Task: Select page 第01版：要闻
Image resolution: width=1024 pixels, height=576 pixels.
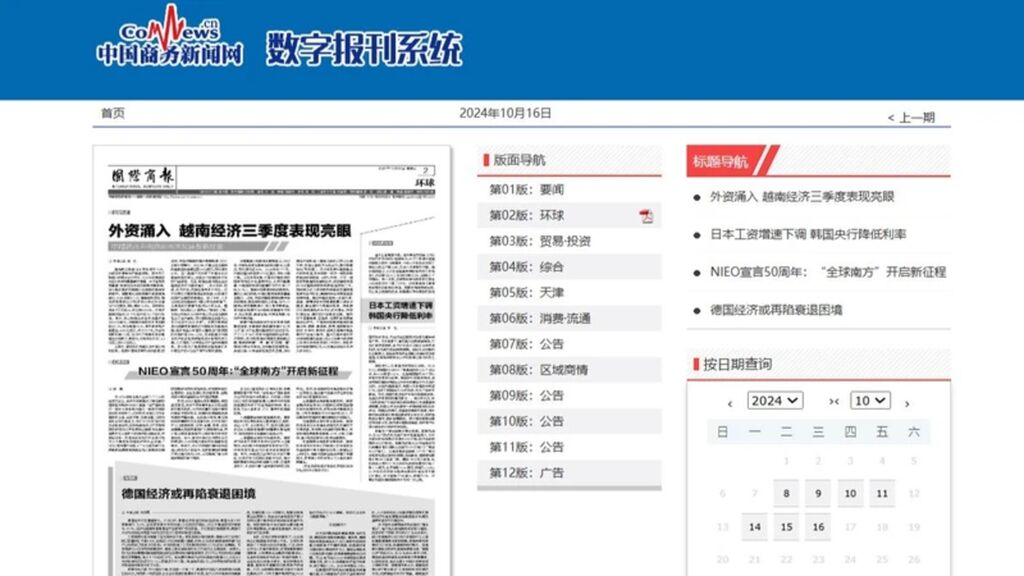Action: point(526,190)
